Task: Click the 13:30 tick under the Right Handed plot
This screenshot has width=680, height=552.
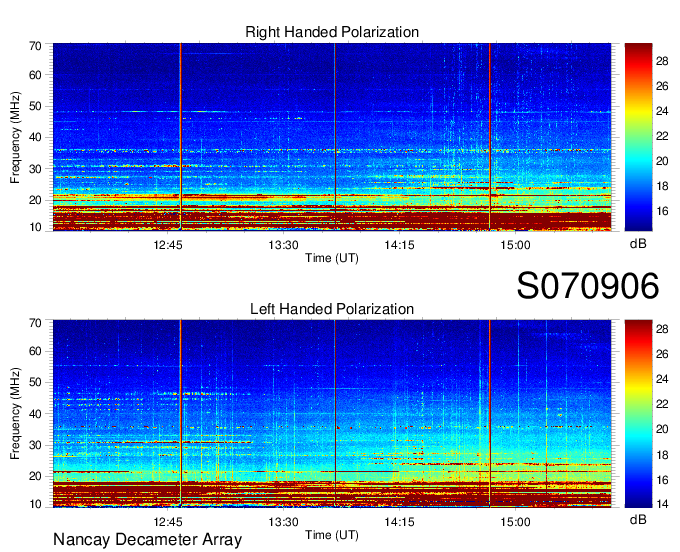Action: tap(283, 245)
